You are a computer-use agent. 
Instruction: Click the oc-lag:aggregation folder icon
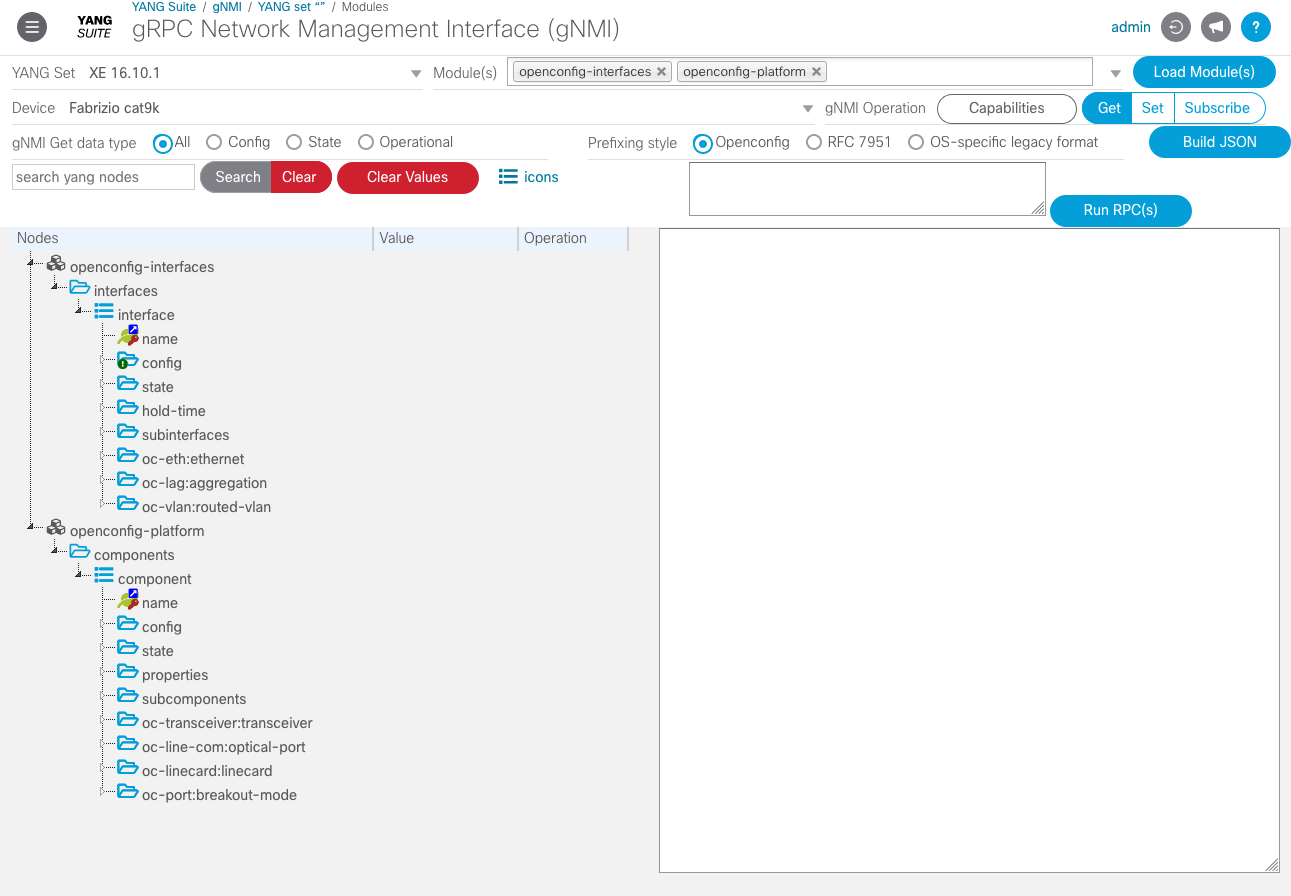point(127,481)
